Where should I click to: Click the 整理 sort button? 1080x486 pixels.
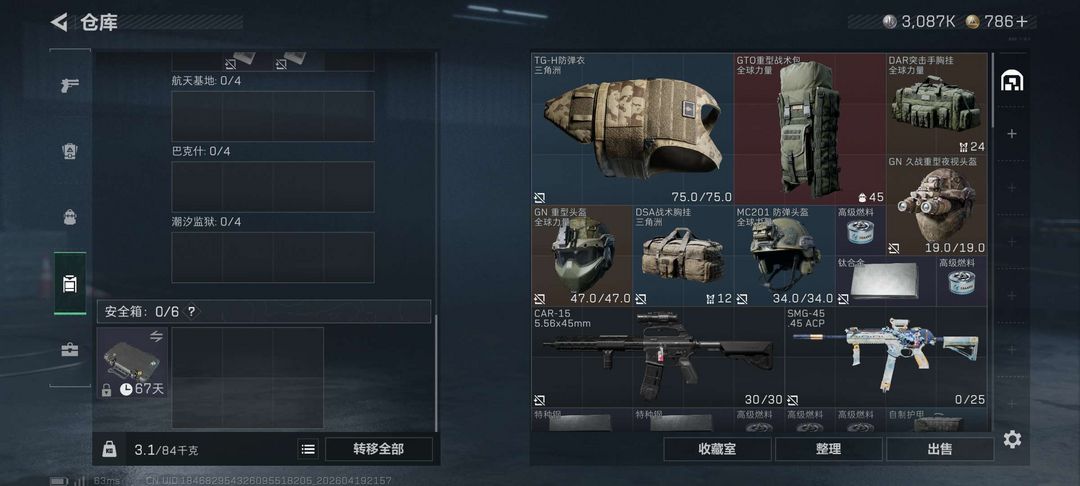tap(829, 449)
